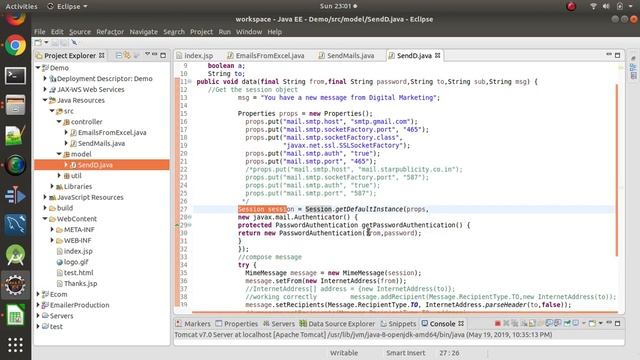Collapse All in Project Explorer

(119, 55)
